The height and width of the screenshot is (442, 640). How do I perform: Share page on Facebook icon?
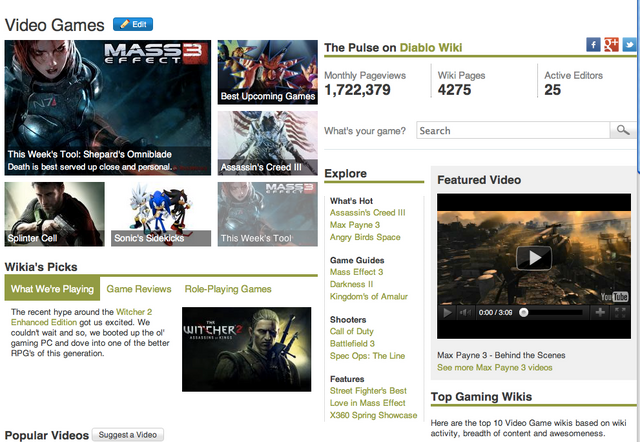[x=593, y=44]
